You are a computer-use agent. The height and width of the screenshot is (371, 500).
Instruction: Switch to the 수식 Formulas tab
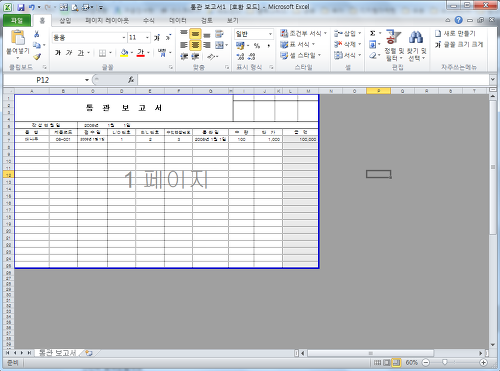(x=149, y=20)
